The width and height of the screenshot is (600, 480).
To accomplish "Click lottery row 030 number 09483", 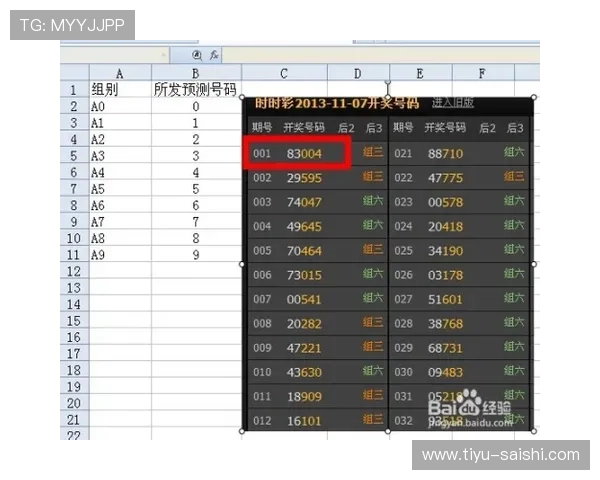I will [445, 372].
